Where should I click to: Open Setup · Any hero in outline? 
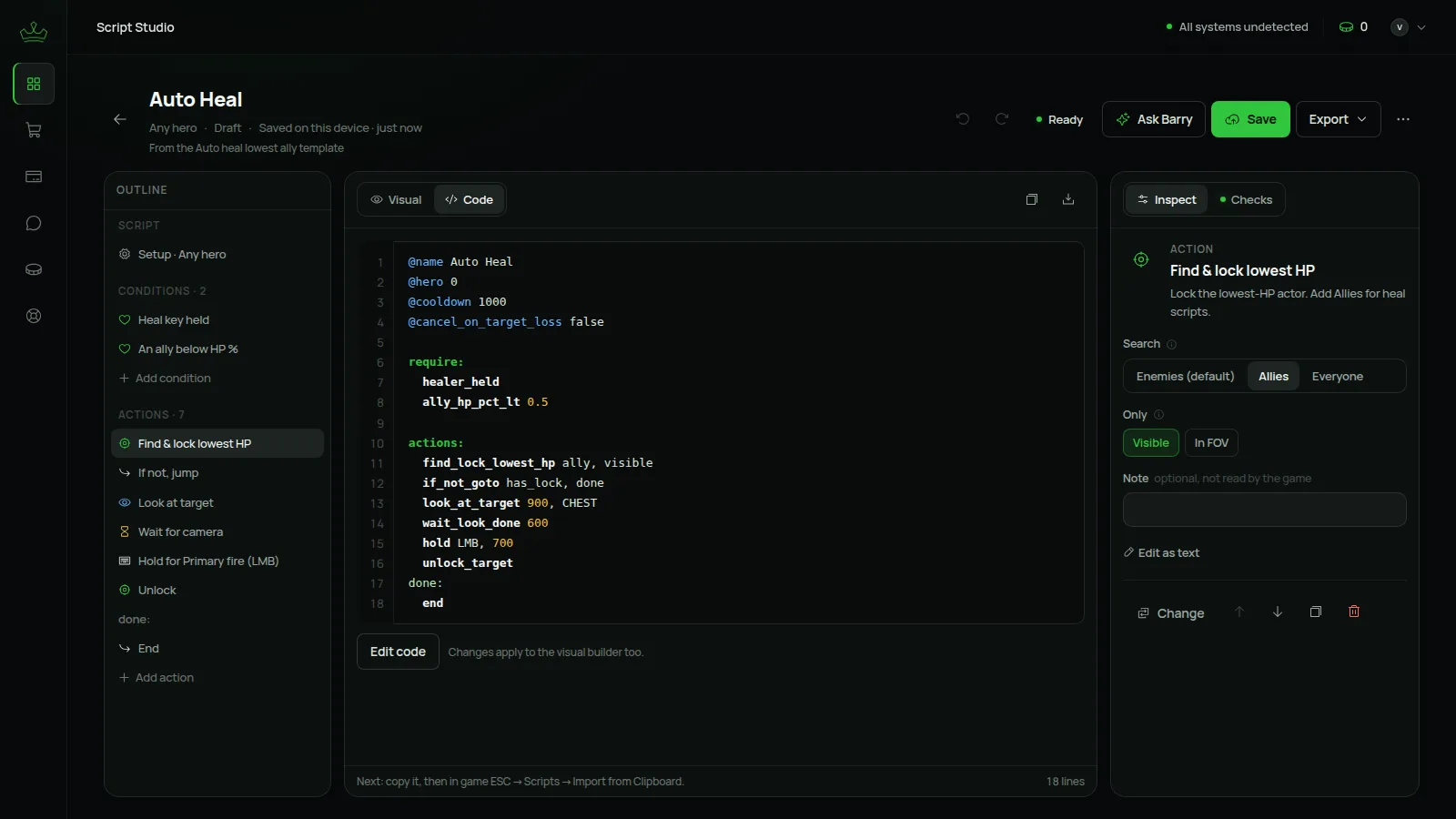coord(217,254)
